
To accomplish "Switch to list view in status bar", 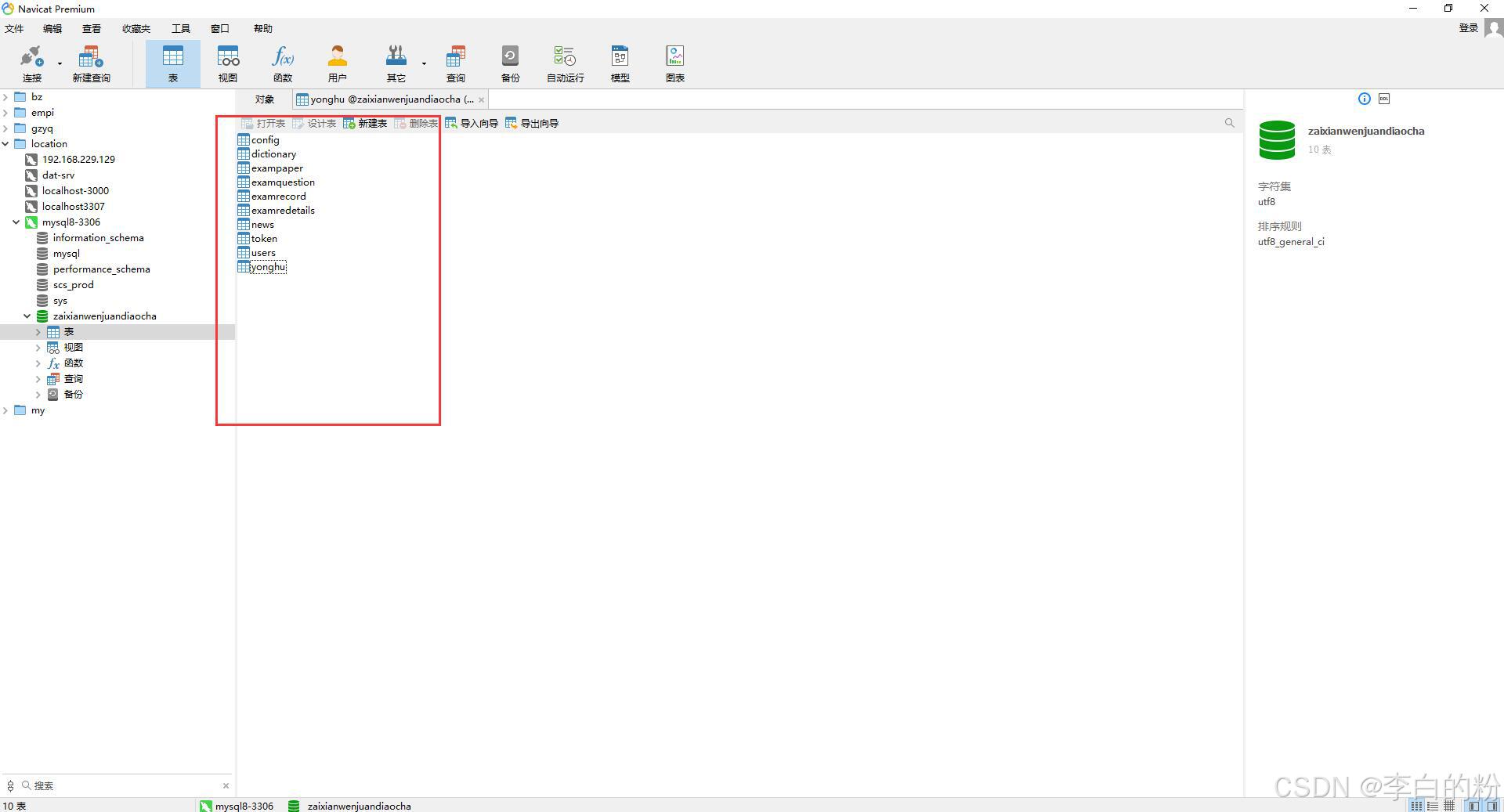I will 1416,806.
